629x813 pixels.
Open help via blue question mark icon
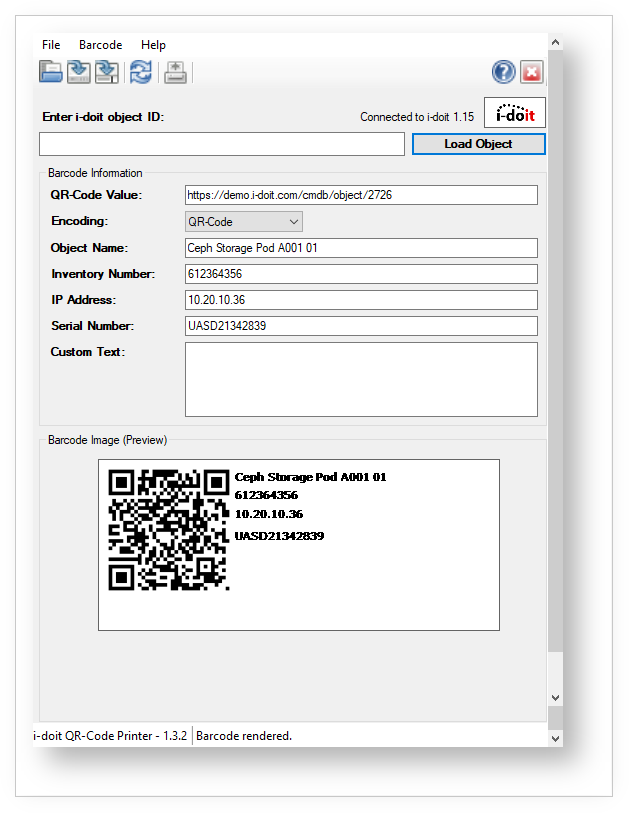point(503,72)
